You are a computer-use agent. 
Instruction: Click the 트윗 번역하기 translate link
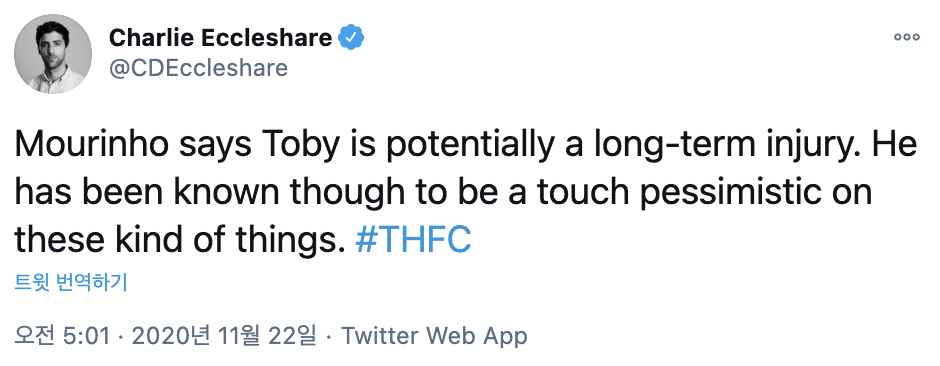[71, 282]
